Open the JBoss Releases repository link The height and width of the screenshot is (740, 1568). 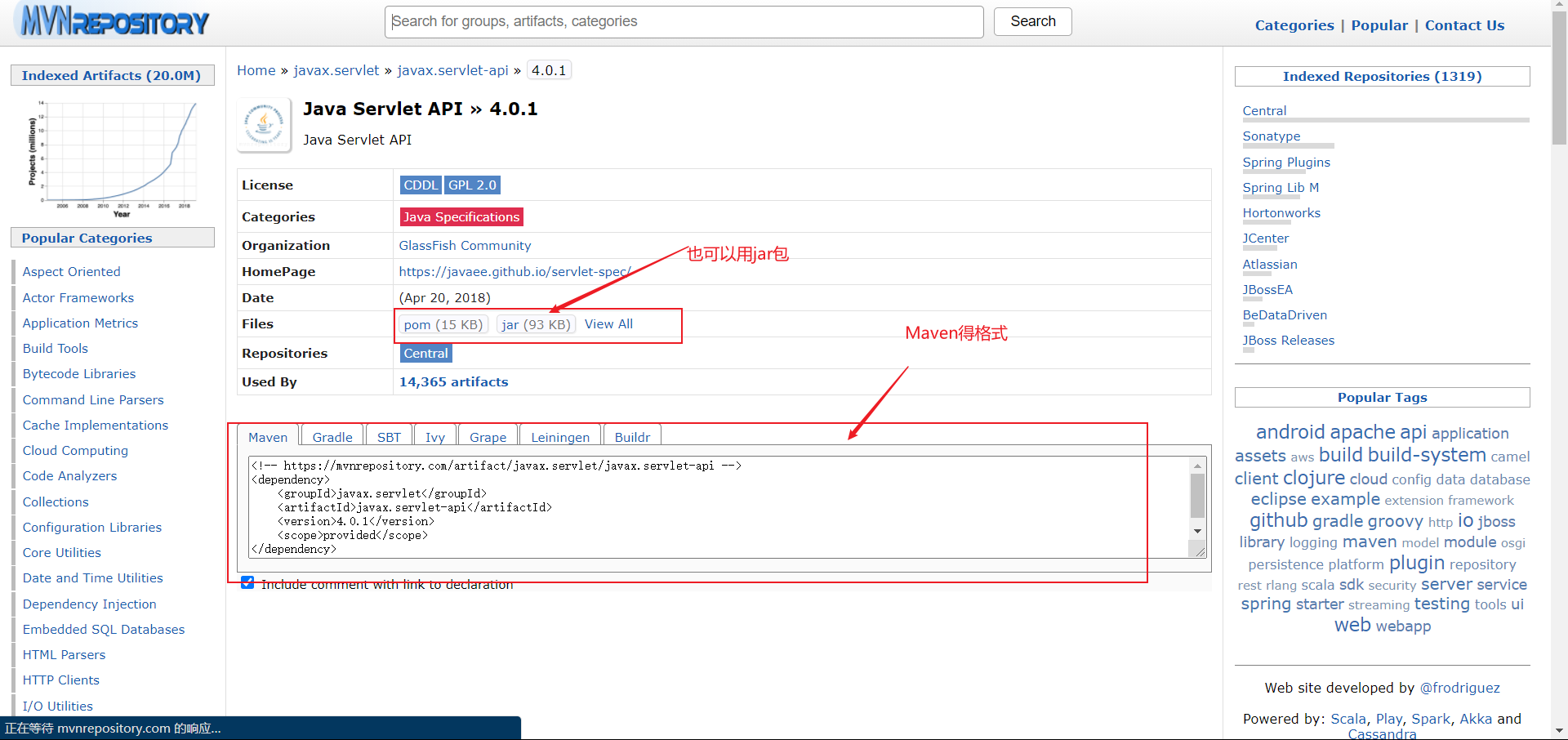tap(1288, 341)
